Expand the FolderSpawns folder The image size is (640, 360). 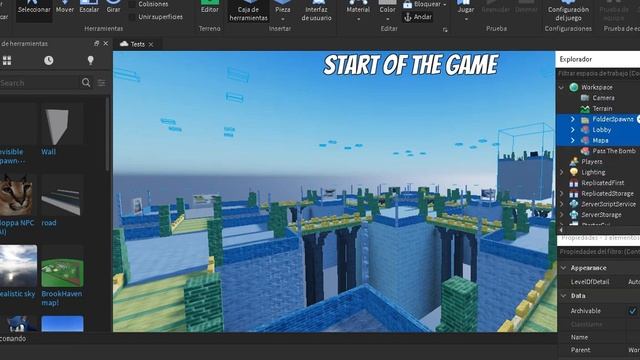[x=572, y=119]
